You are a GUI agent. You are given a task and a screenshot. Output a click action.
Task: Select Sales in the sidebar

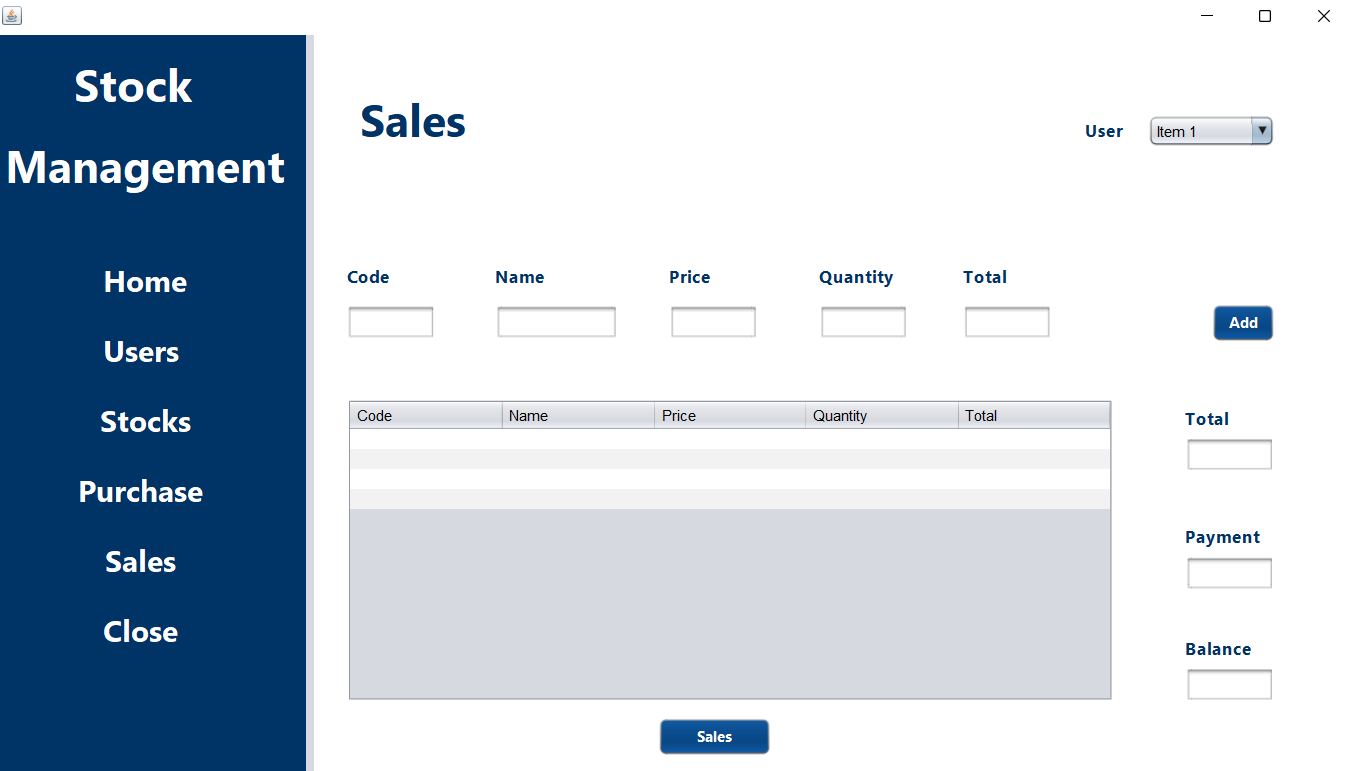click(140, 561)
